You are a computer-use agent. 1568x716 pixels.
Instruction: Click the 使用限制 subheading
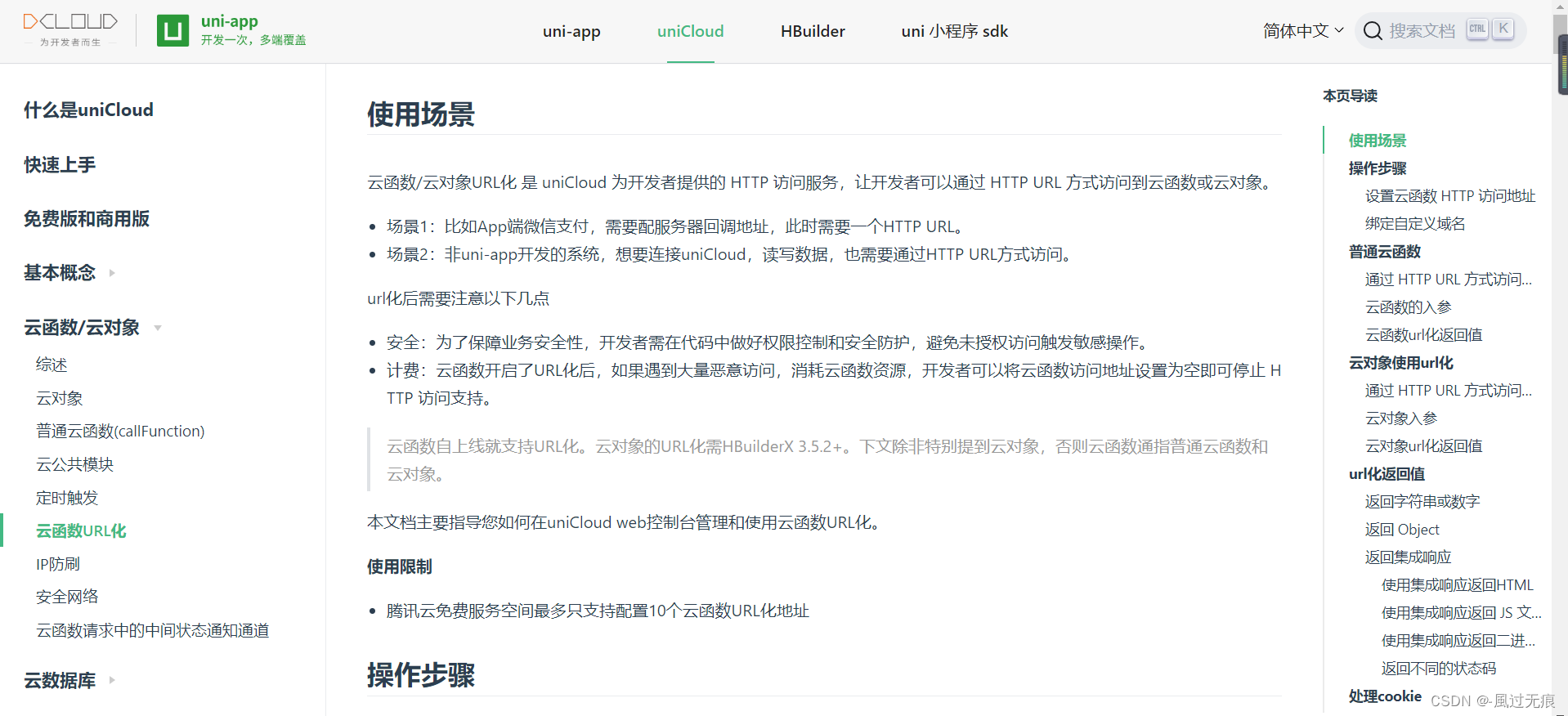pyautogui.click(x=400, y=566)
